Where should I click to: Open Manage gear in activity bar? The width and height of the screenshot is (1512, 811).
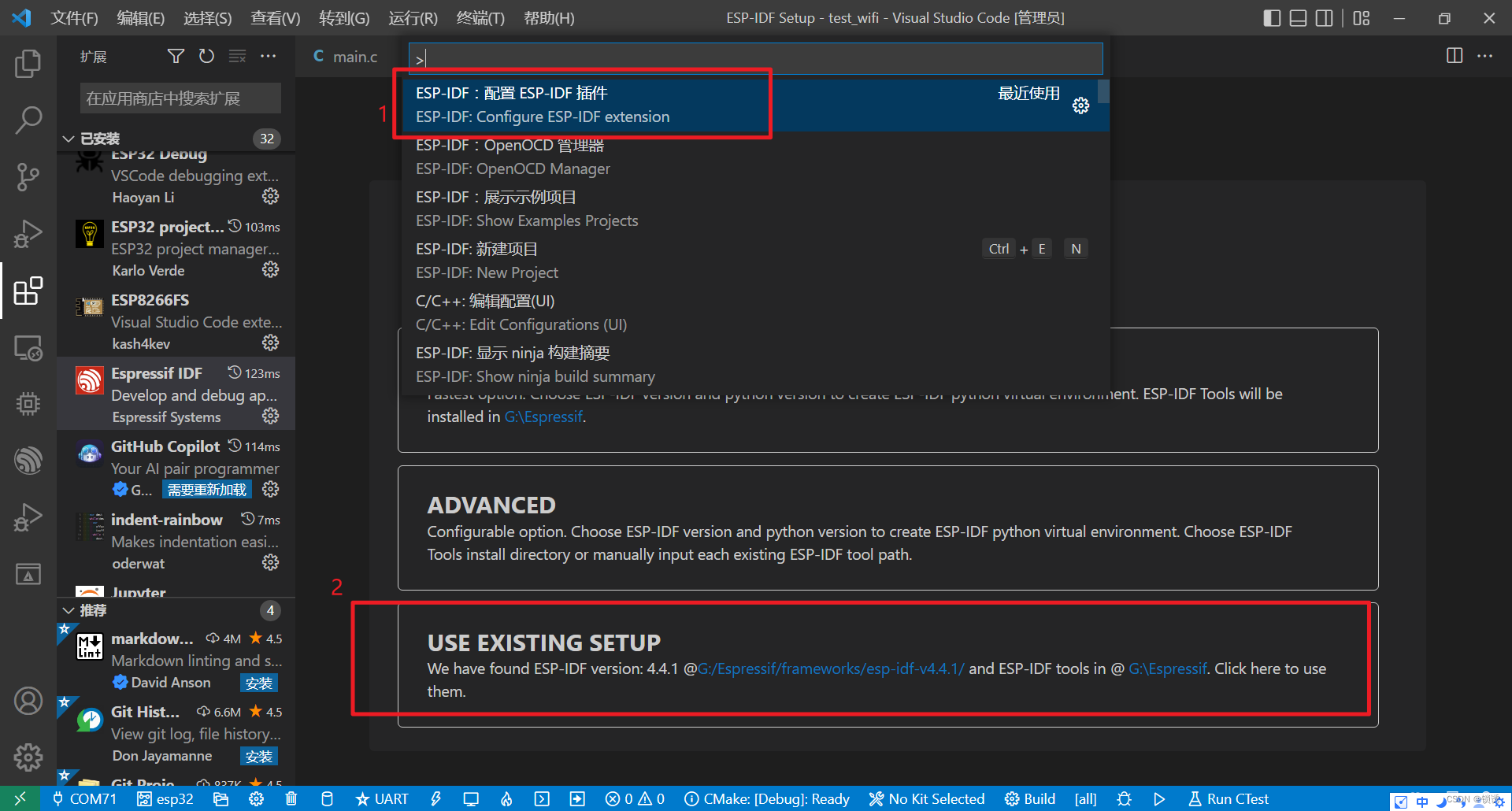click(28, 757)
